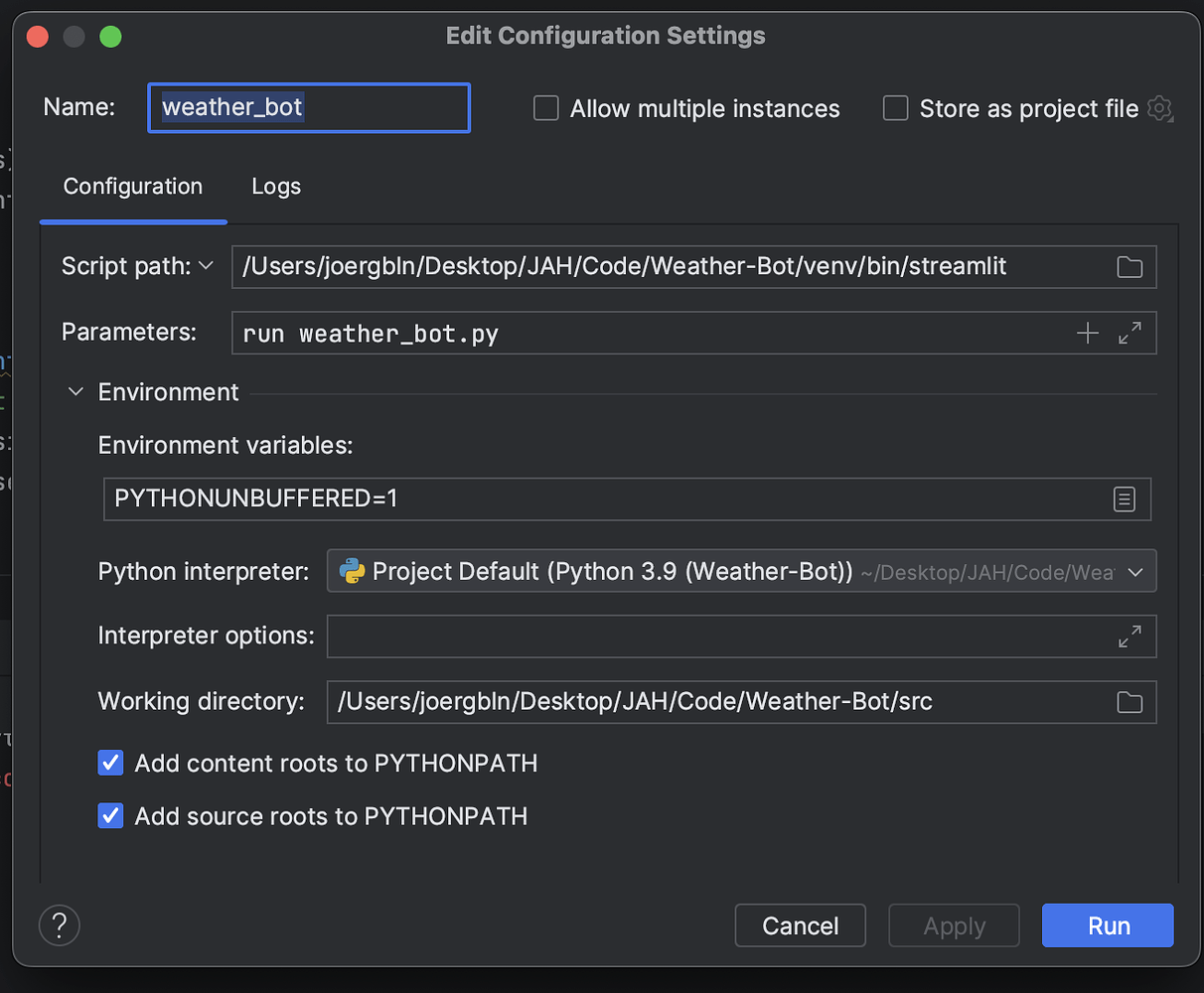
Task: Open the Script path type dropdown
Action: (x=206, y=266)
